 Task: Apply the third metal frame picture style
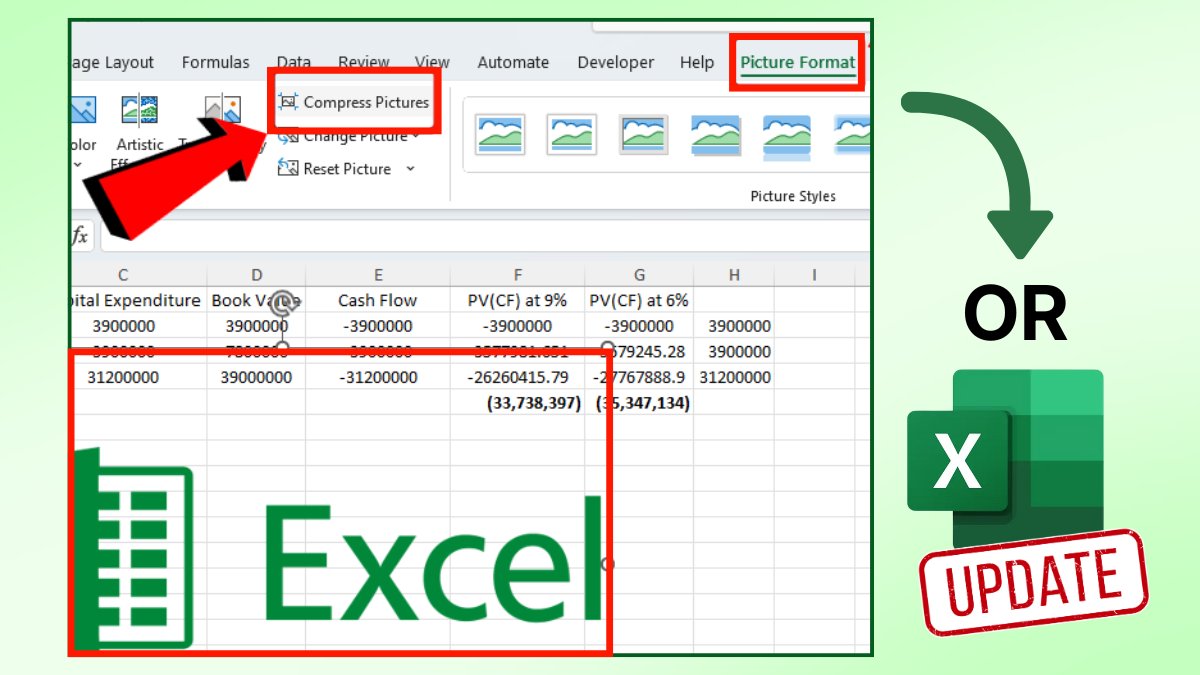tap(644, 134)
